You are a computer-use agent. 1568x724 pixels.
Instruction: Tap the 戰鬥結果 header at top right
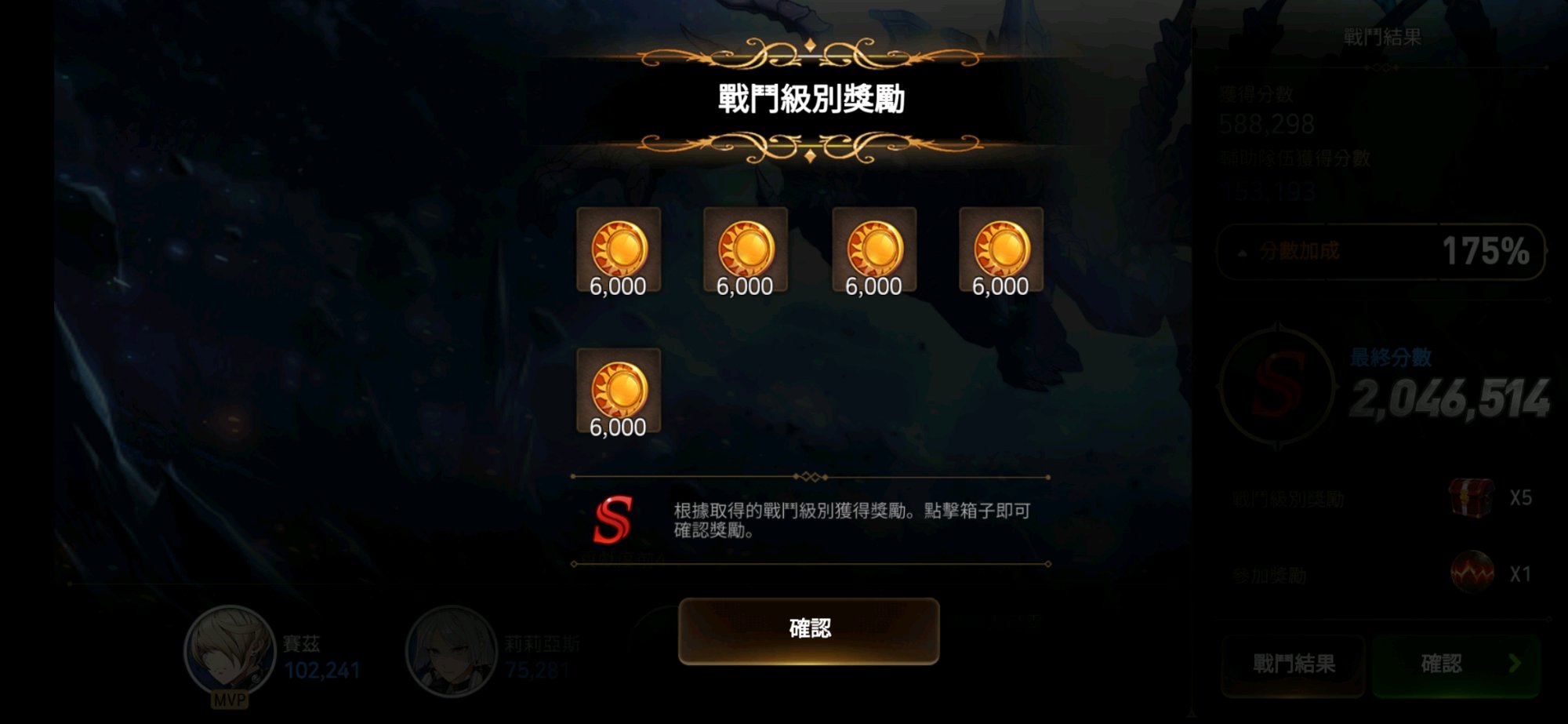(x=1382, y=37)
